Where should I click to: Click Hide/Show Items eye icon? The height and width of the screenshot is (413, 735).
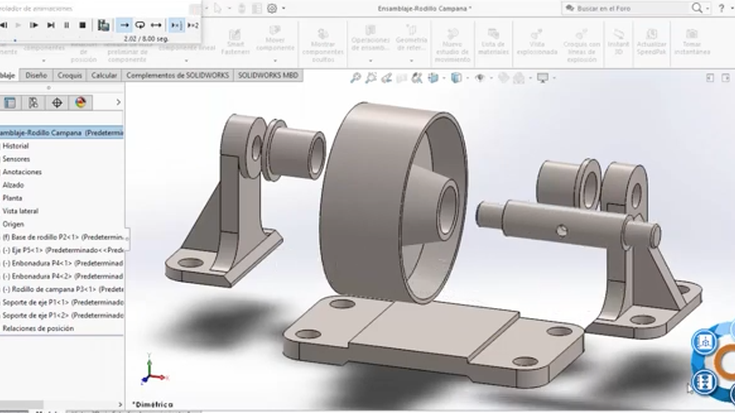point(480,78)
